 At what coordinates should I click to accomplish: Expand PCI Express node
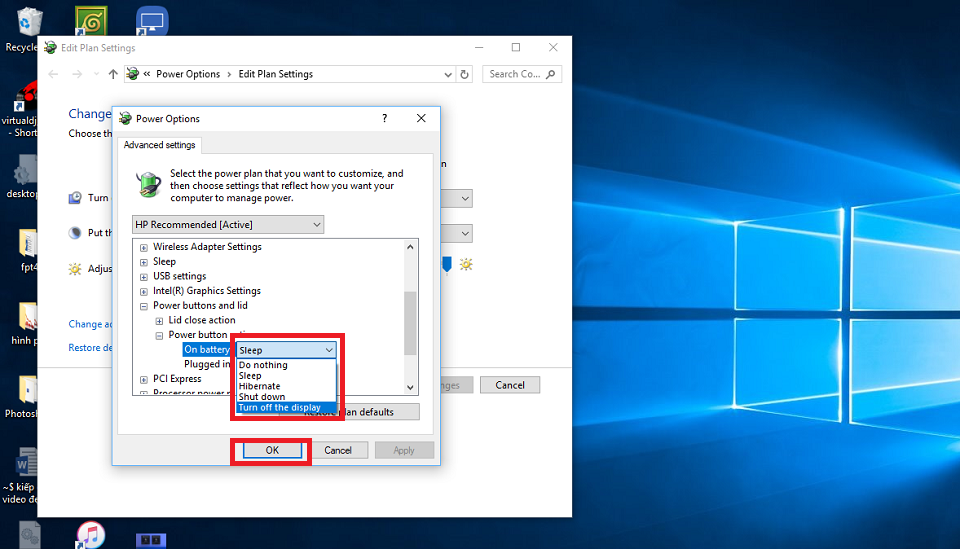(x=144, y=379)
